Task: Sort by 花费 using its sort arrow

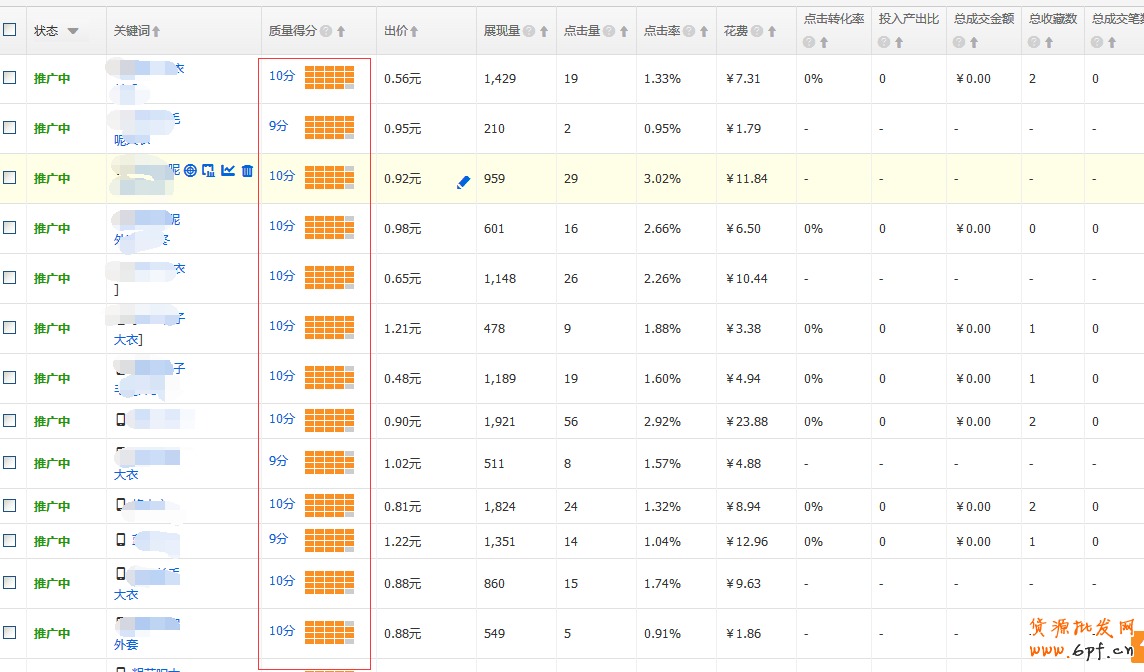Action: [773, 31]
